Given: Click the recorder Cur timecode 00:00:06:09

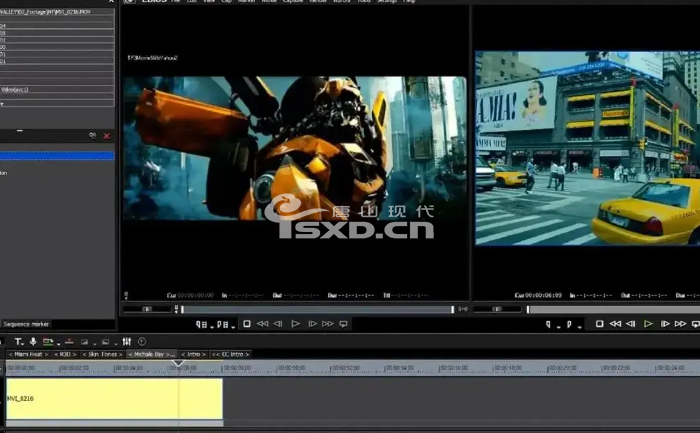Looking at the screenshot, I should coord(543,296).
